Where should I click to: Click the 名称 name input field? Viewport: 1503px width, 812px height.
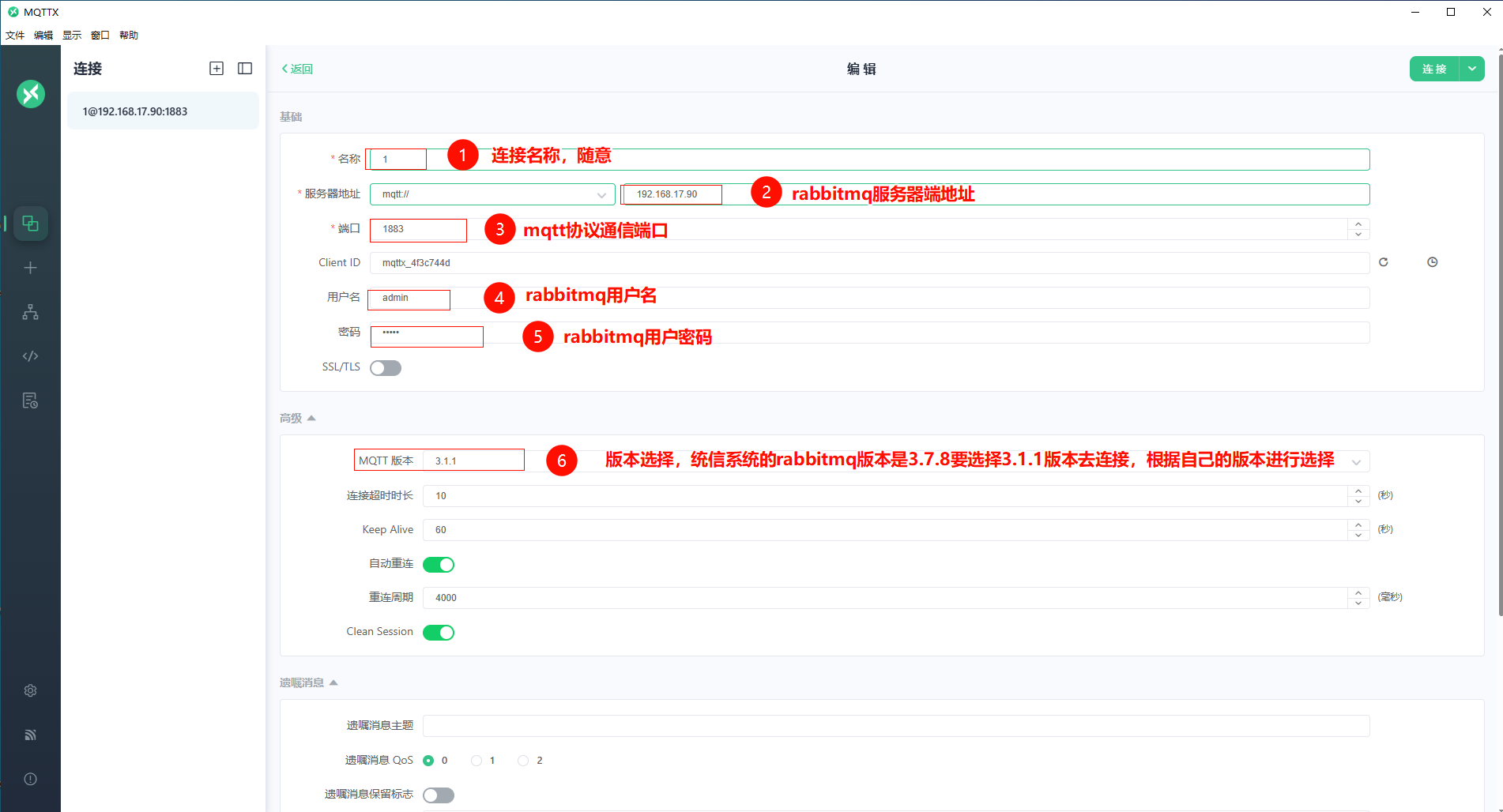(869, 160)
